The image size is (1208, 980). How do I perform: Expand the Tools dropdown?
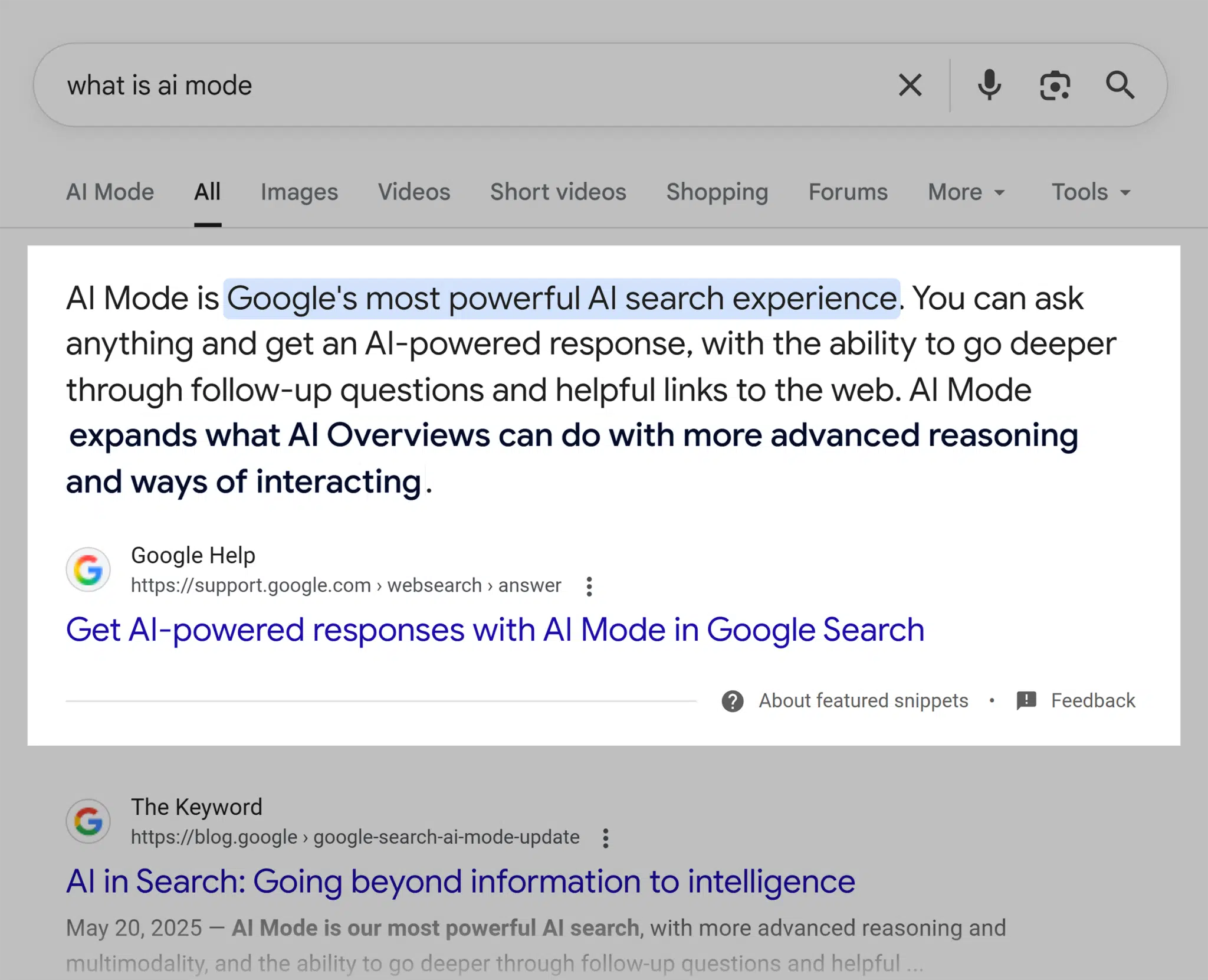(x=1091, y=192)
